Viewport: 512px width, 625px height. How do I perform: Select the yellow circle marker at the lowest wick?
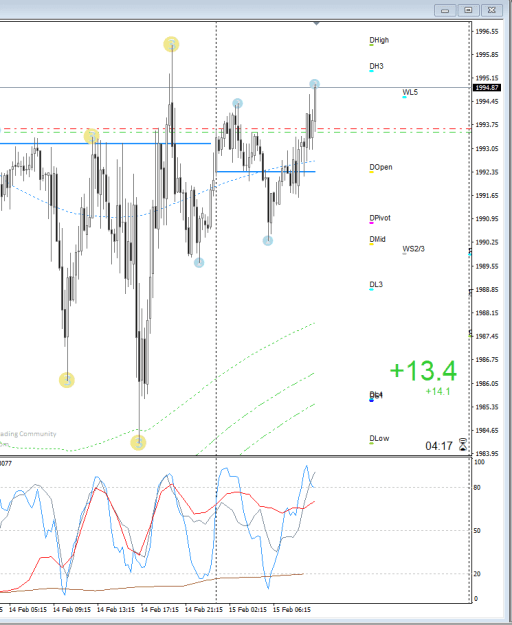pos(138,442)
